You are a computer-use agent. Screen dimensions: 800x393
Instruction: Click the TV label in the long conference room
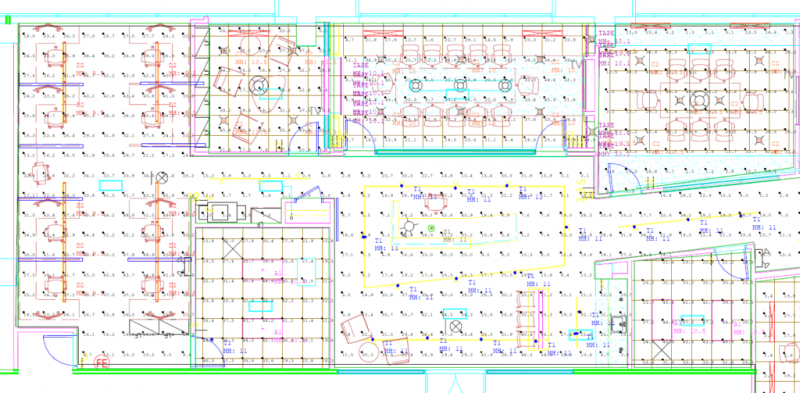pyautogui.click(x=577, y=65)
